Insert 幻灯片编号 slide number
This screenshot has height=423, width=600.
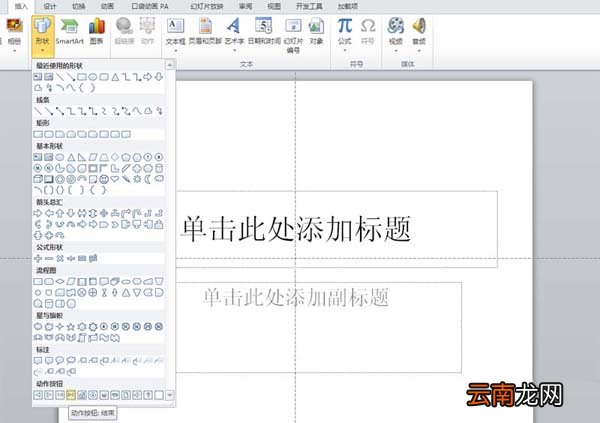pyautogui.click(x=293, y=35)
